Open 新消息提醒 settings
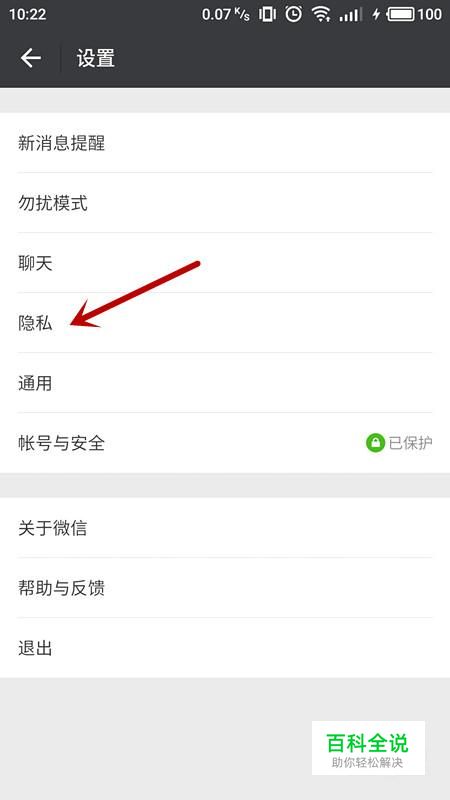The image size is (450, 800). click(x=225, y=143)
